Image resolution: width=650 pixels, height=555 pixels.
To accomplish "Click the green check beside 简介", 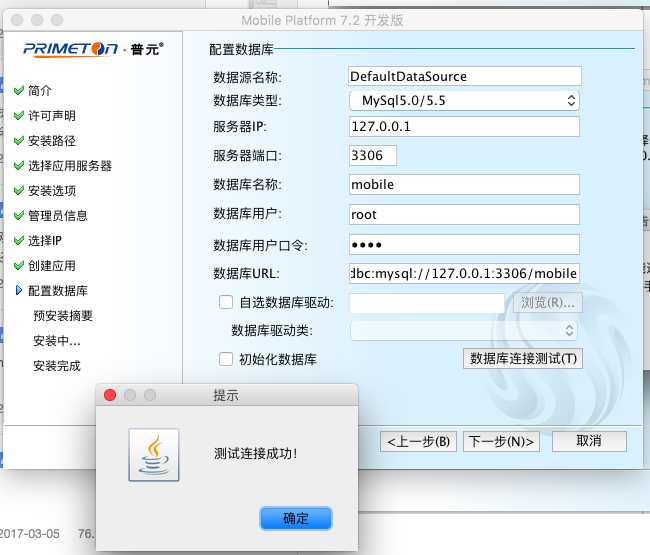I will click(x=19, y=90).
